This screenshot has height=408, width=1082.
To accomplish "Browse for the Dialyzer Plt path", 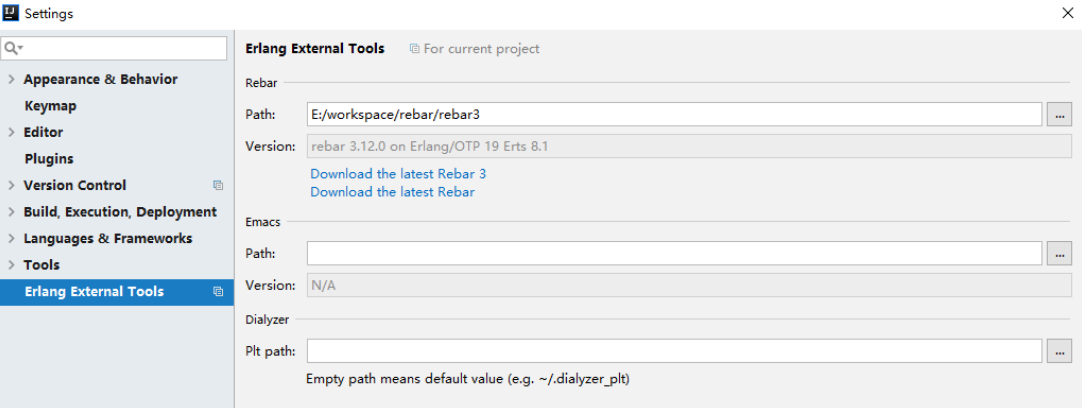I will click(1059, 351).
